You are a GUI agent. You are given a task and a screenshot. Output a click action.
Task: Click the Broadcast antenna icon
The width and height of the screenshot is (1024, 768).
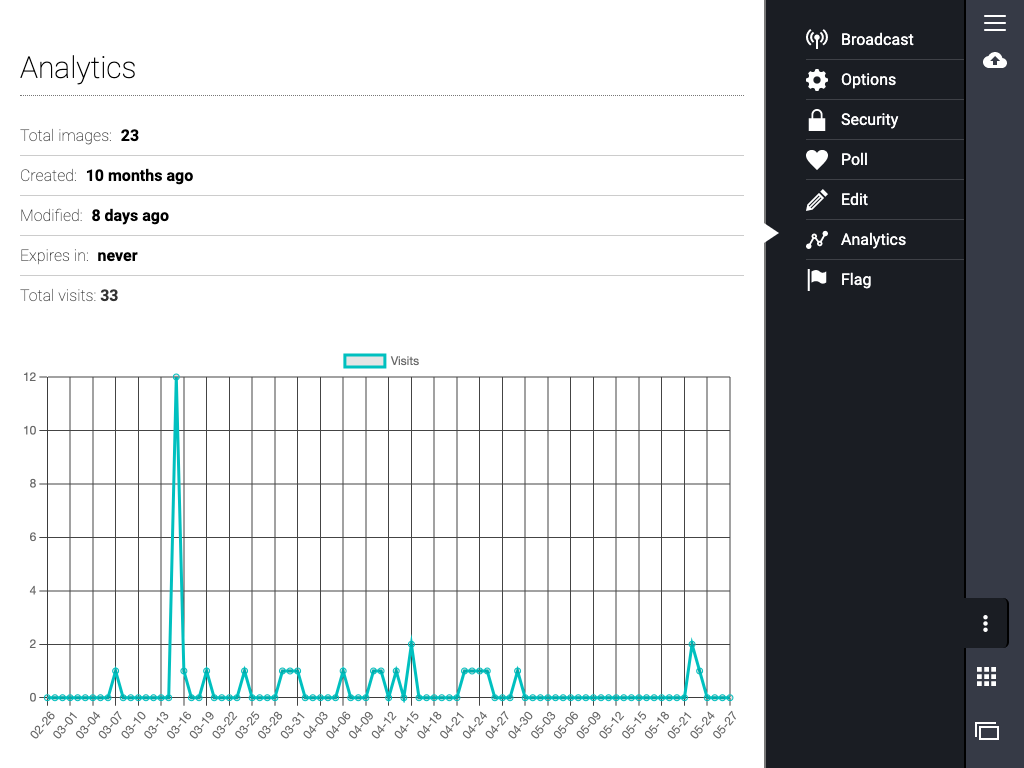(x=816, y=39)
